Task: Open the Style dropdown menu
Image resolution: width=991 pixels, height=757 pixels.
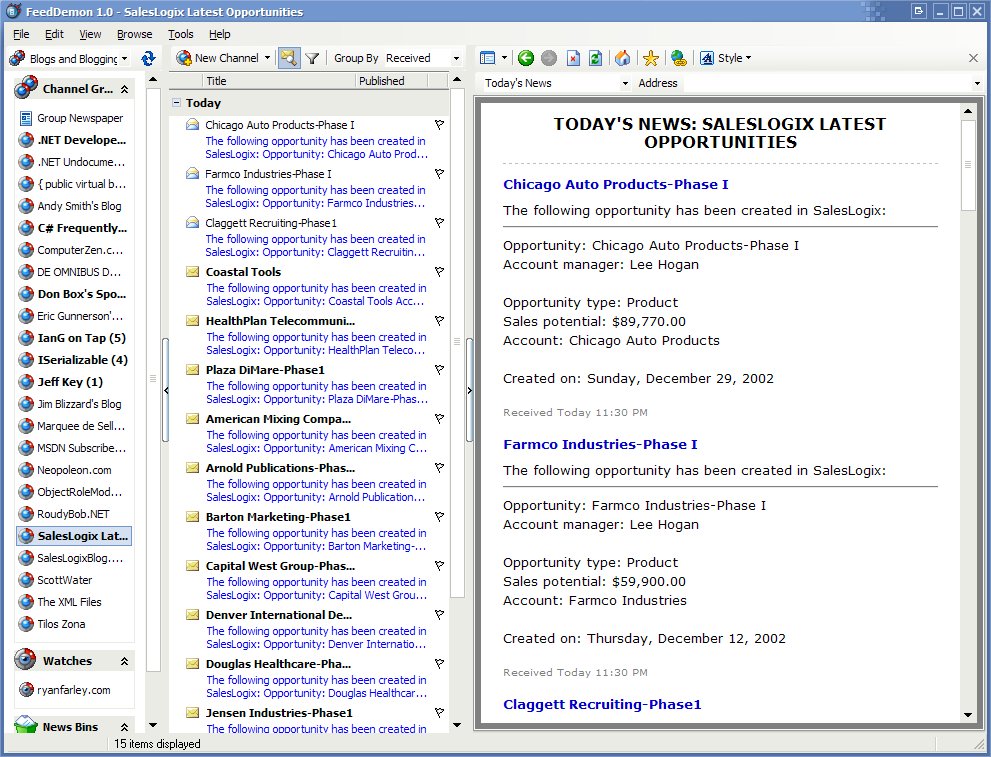Action: pos(726,58)
